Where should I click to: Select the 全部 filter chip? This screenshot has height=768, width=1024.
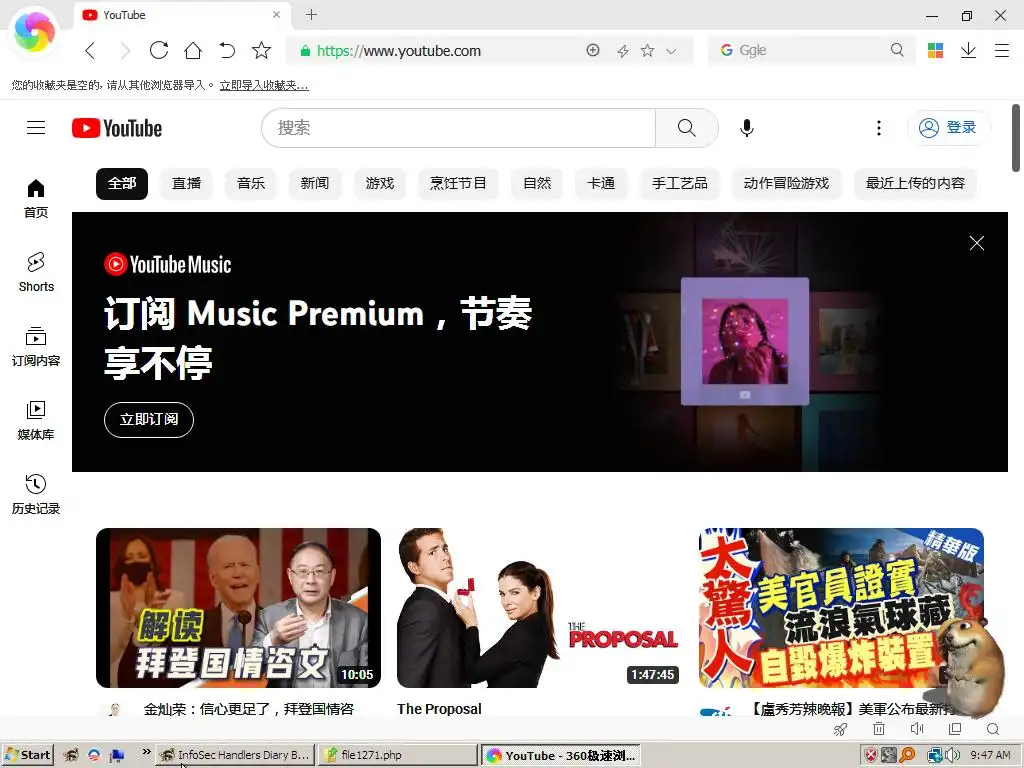[x=122, y=184]
